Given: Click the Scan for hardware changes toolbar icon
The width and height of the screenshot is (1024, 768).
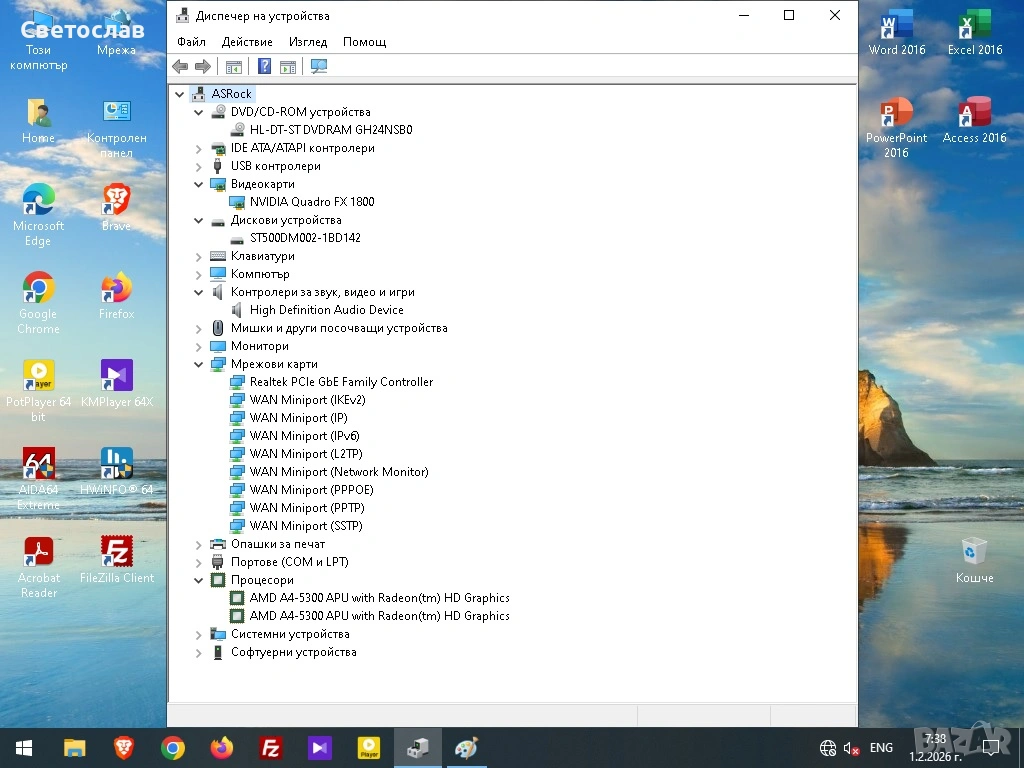Looking at the screenshot, I should [x=319, y=67].
